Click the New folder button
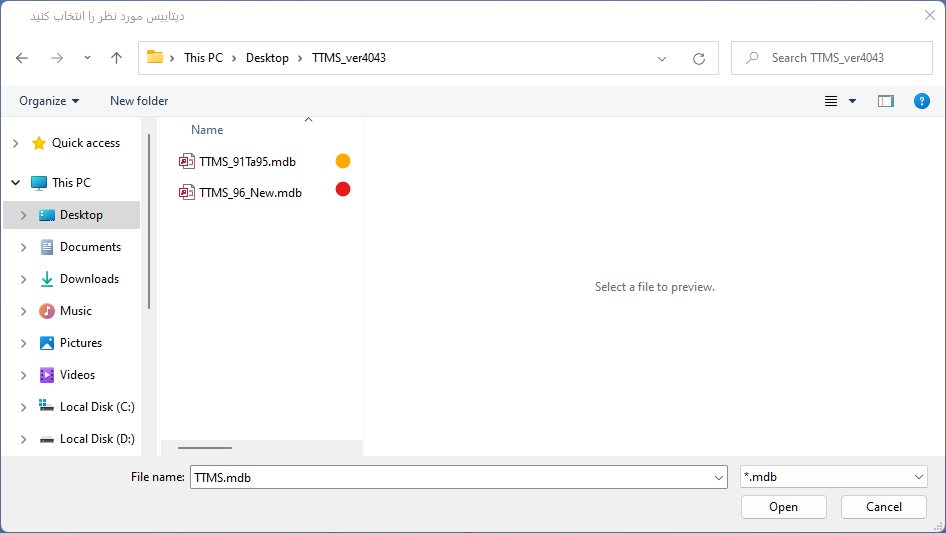 139,101
